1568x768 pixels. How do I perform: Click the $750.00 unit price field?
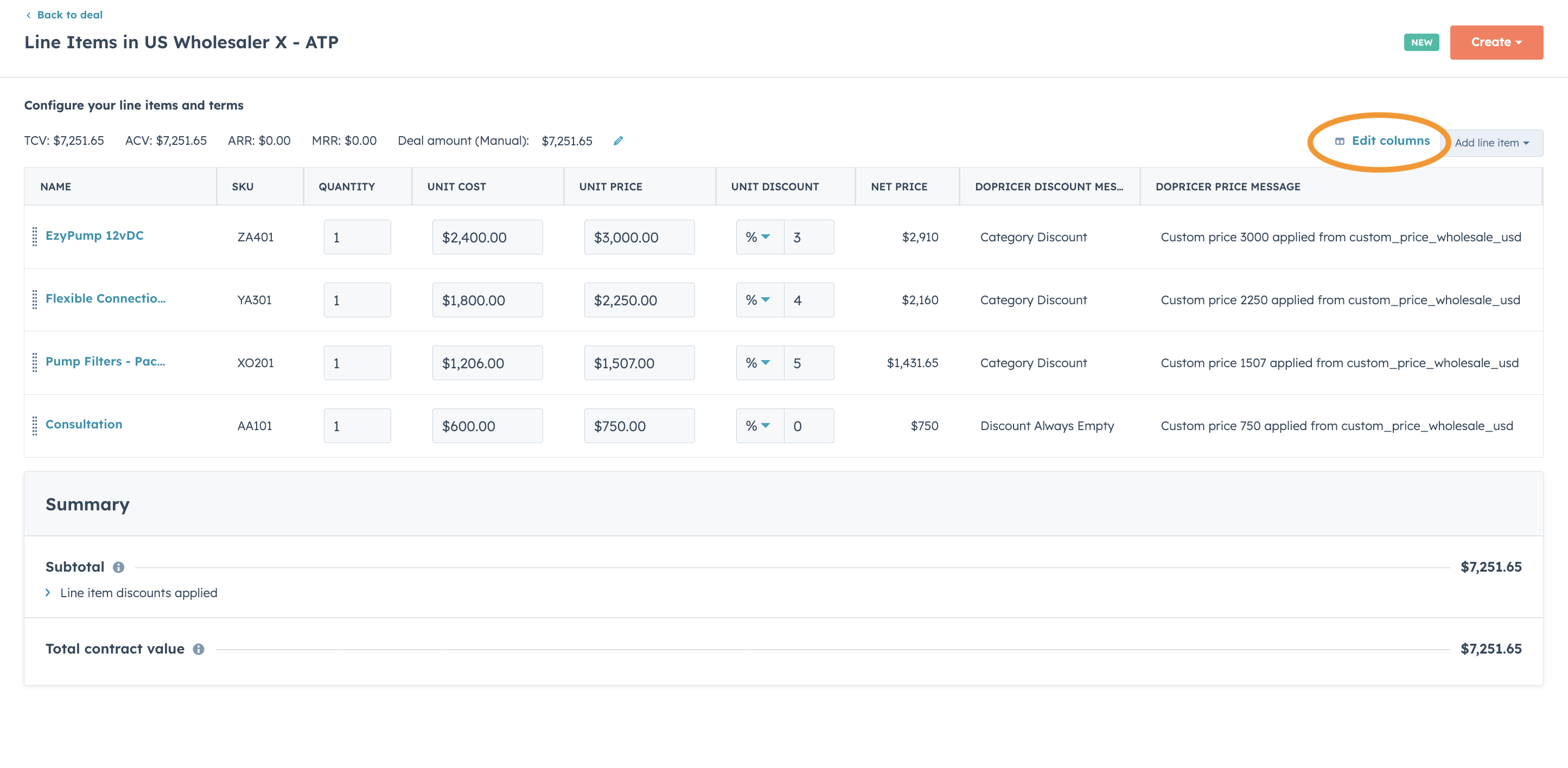click(639, 426)
